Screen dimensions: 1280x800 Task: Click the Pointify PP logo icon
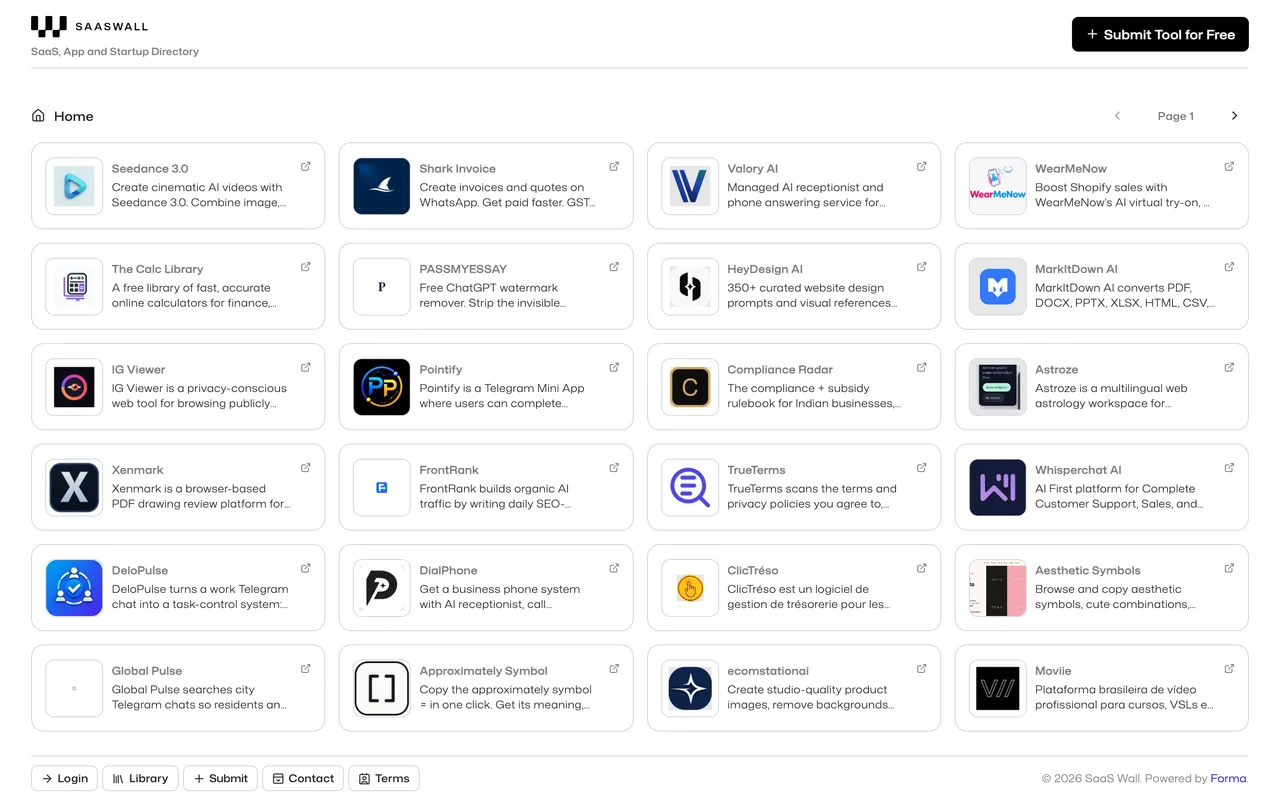pos(382,387)
